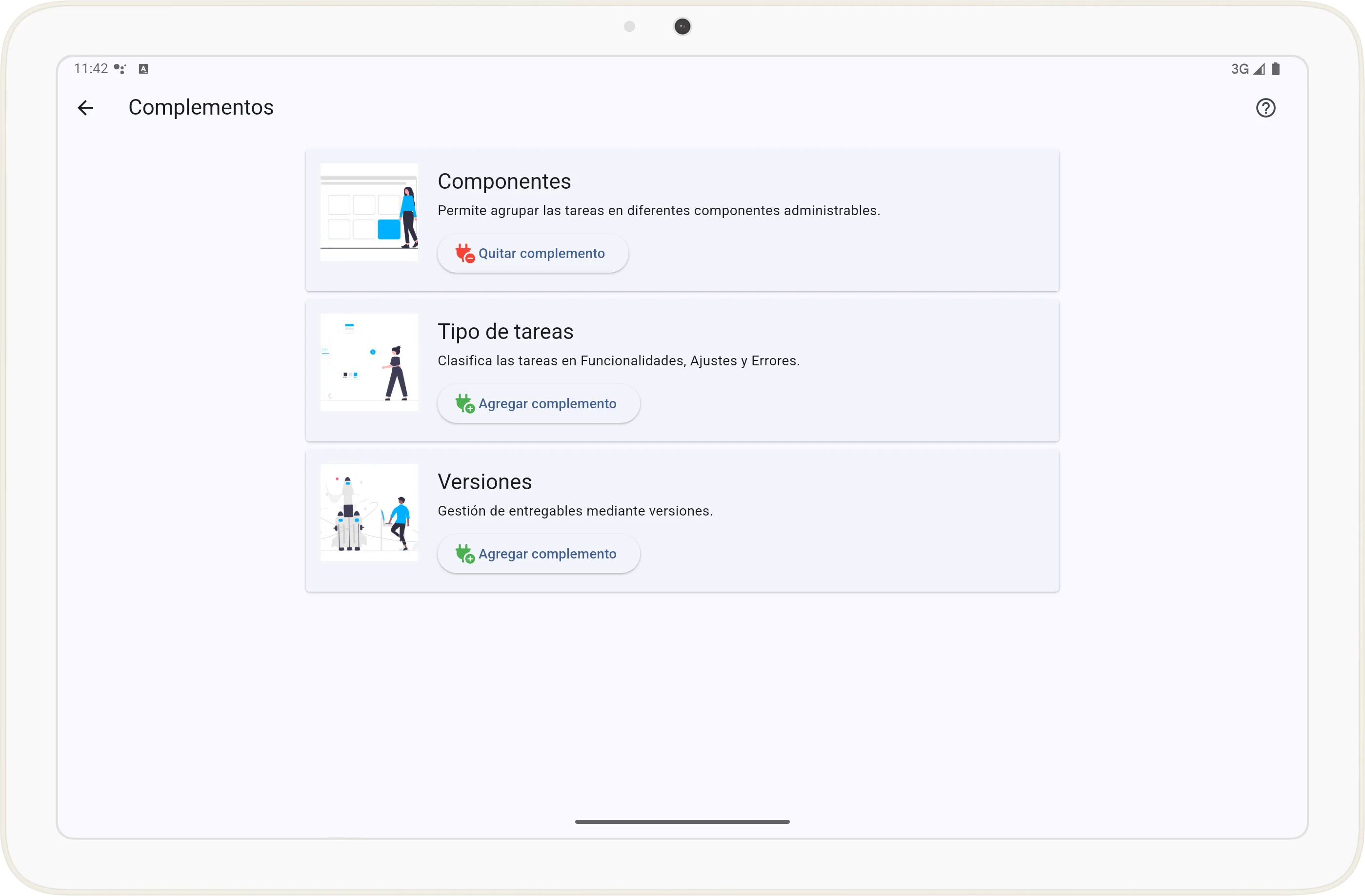Screen dimensions: 1365x896
Task: Tap the navigation handle bar at screen bottom
Action: tap(682, 821)
